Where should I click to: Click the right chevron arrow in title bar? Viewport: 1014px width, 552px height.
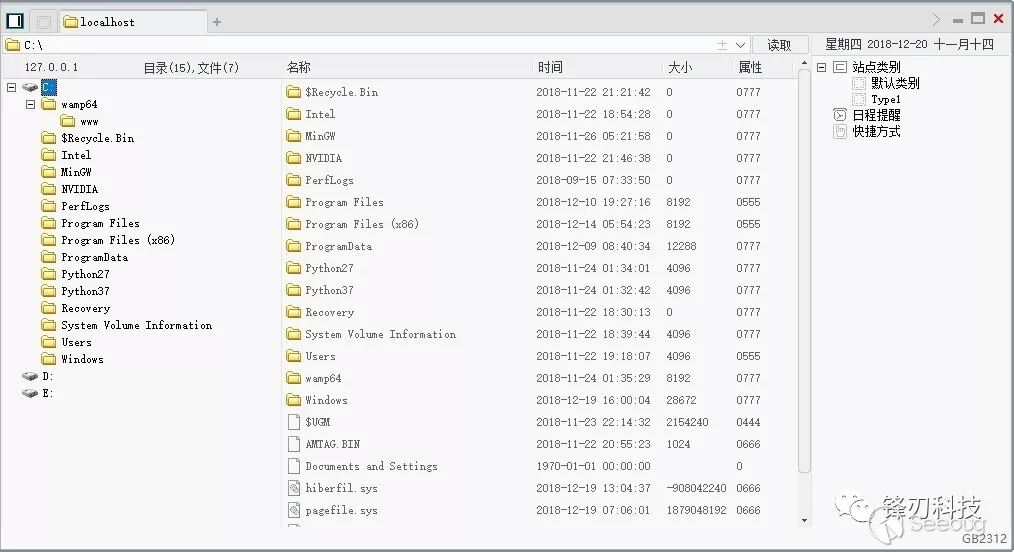(x=936, y=19)
